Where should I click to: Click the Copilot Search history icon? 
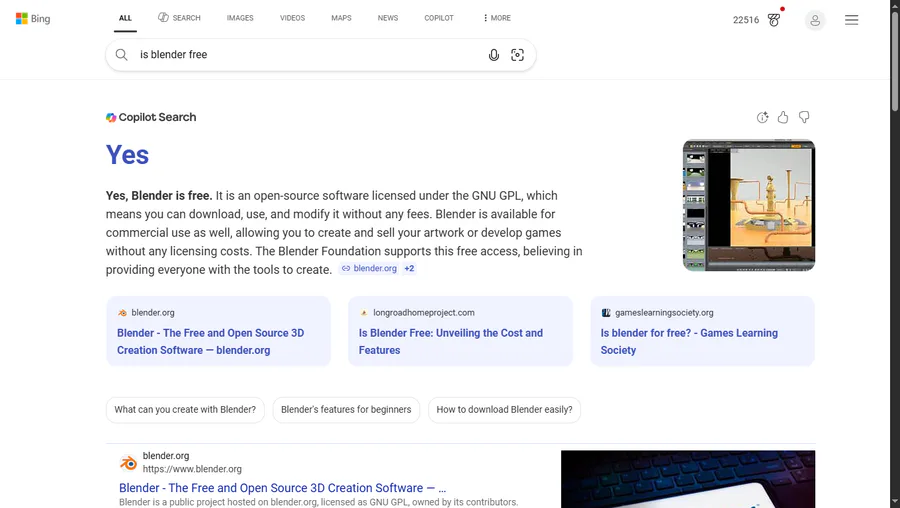tap(762, 117)
